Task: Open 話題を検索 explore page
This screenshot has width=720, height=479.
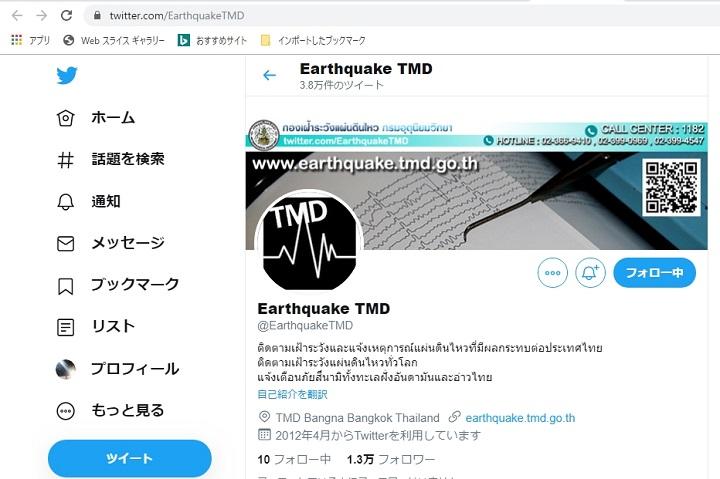Action: pos(110,159)
